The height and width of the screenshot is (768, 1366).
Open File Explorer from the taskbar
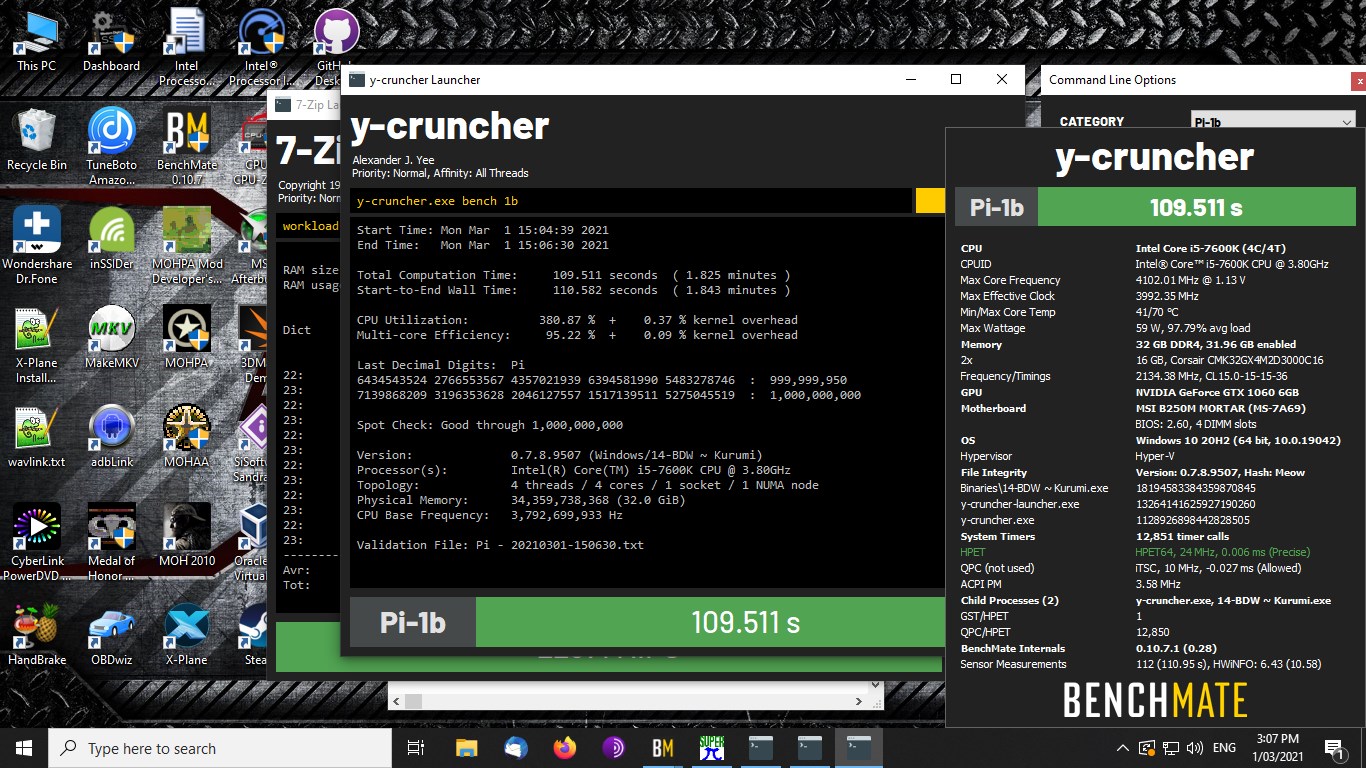click(x=466, y=748)
